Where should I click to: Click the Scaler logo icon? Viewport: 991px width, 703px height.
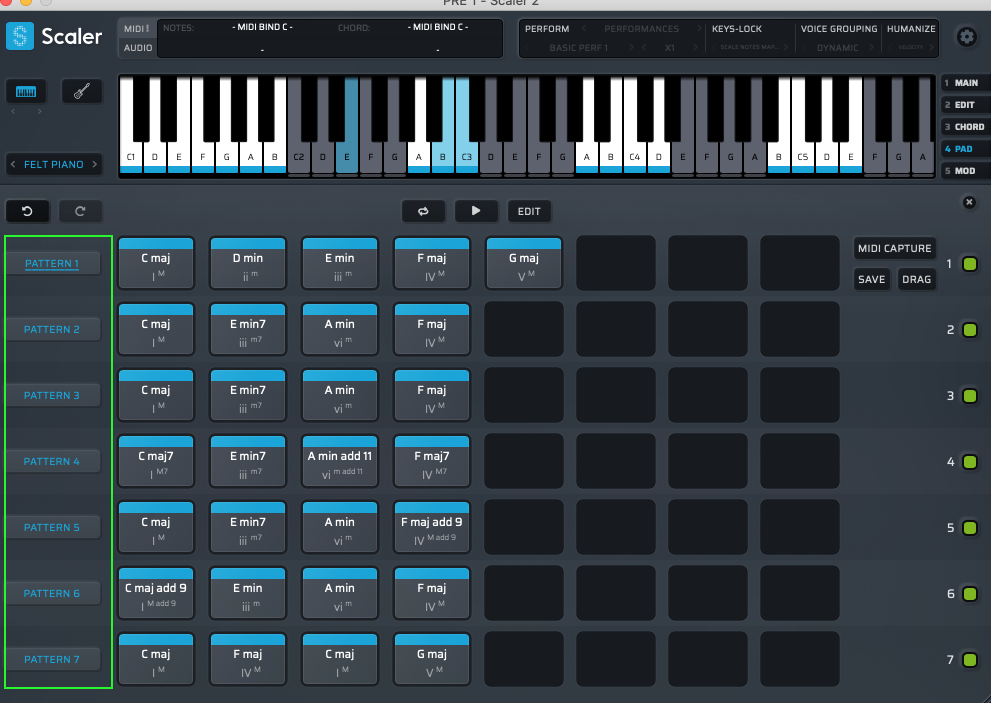click(20, 36)
